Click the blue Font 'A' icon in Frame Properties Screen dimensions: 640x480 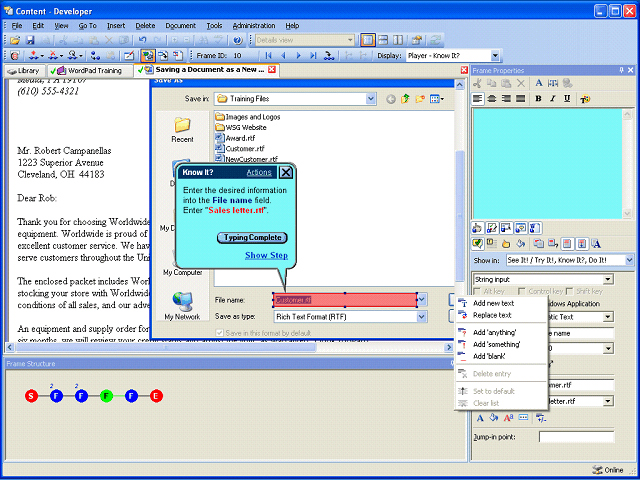coord(539,83)
